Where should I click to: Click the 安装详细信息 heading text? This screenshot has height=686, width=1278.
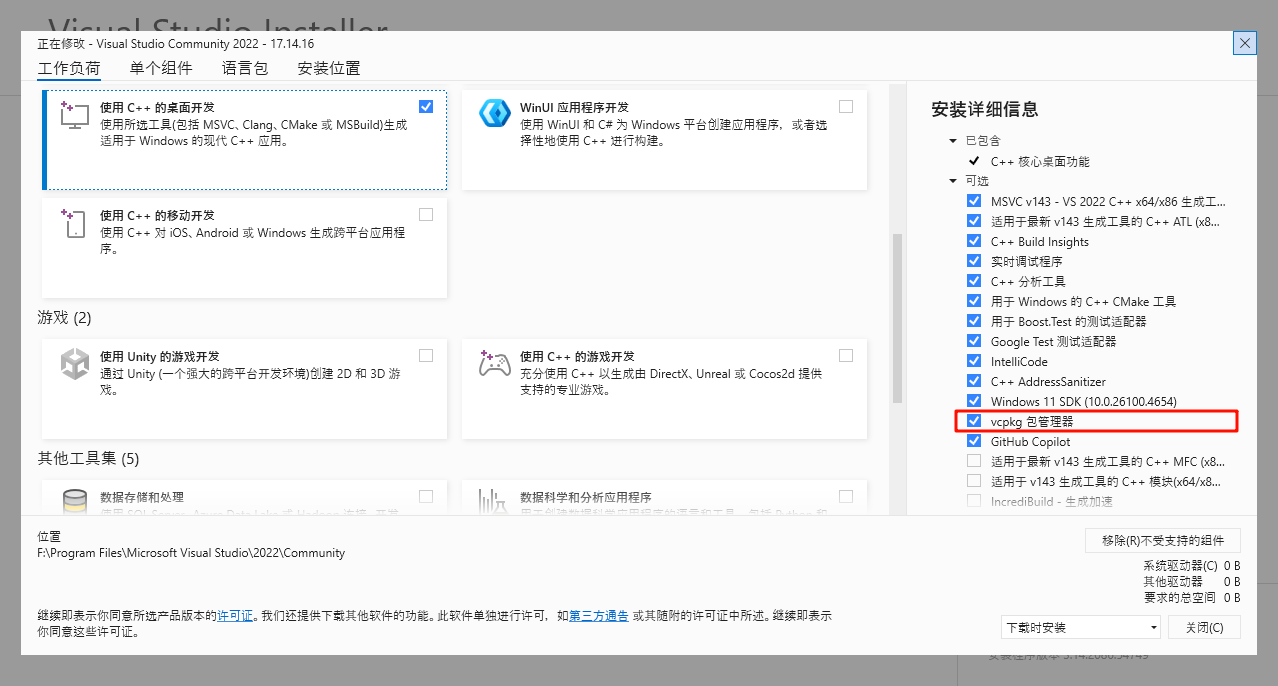pos(985,109)
